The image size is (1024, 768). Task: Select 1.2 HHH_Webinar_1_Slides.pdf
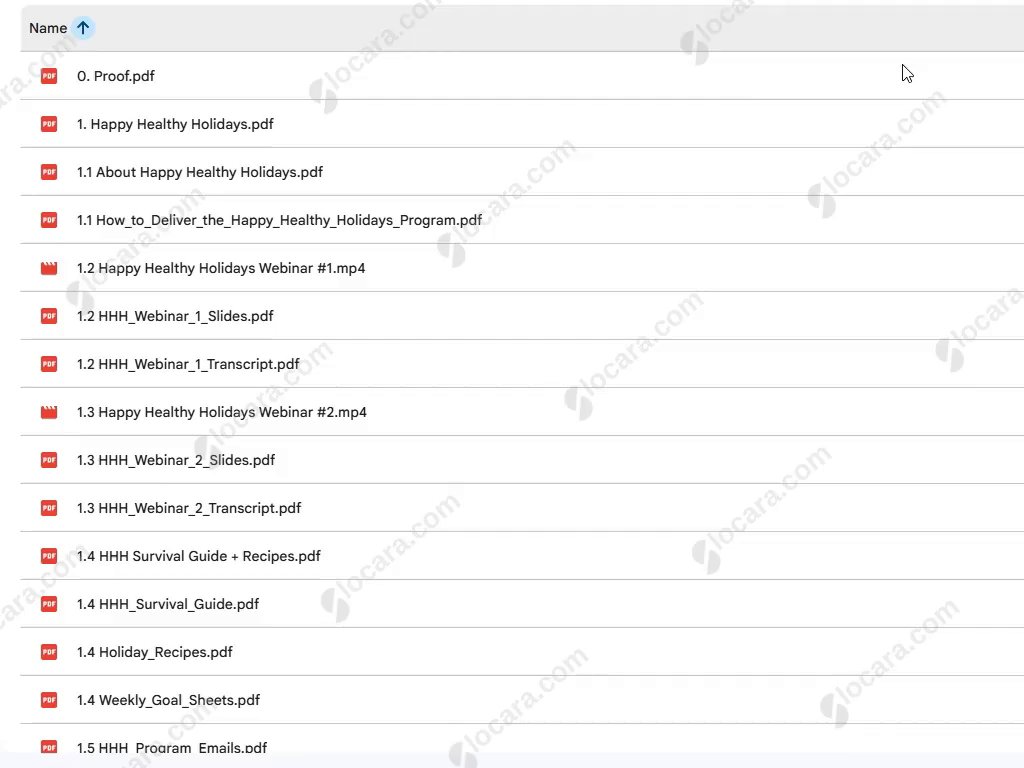175,316
